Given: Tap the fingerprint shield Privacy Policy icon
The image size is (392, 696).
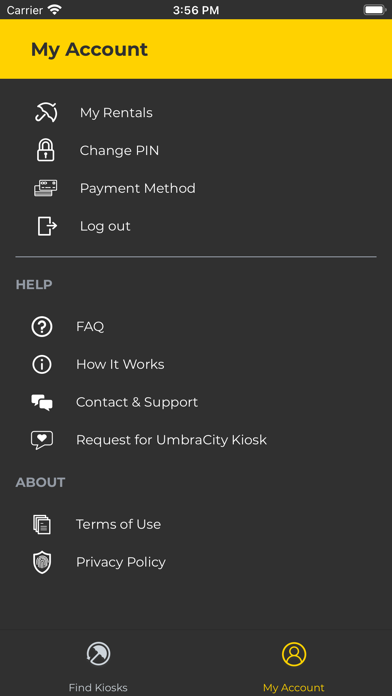Looking at the screenshot, I should [x=42, y=562].
